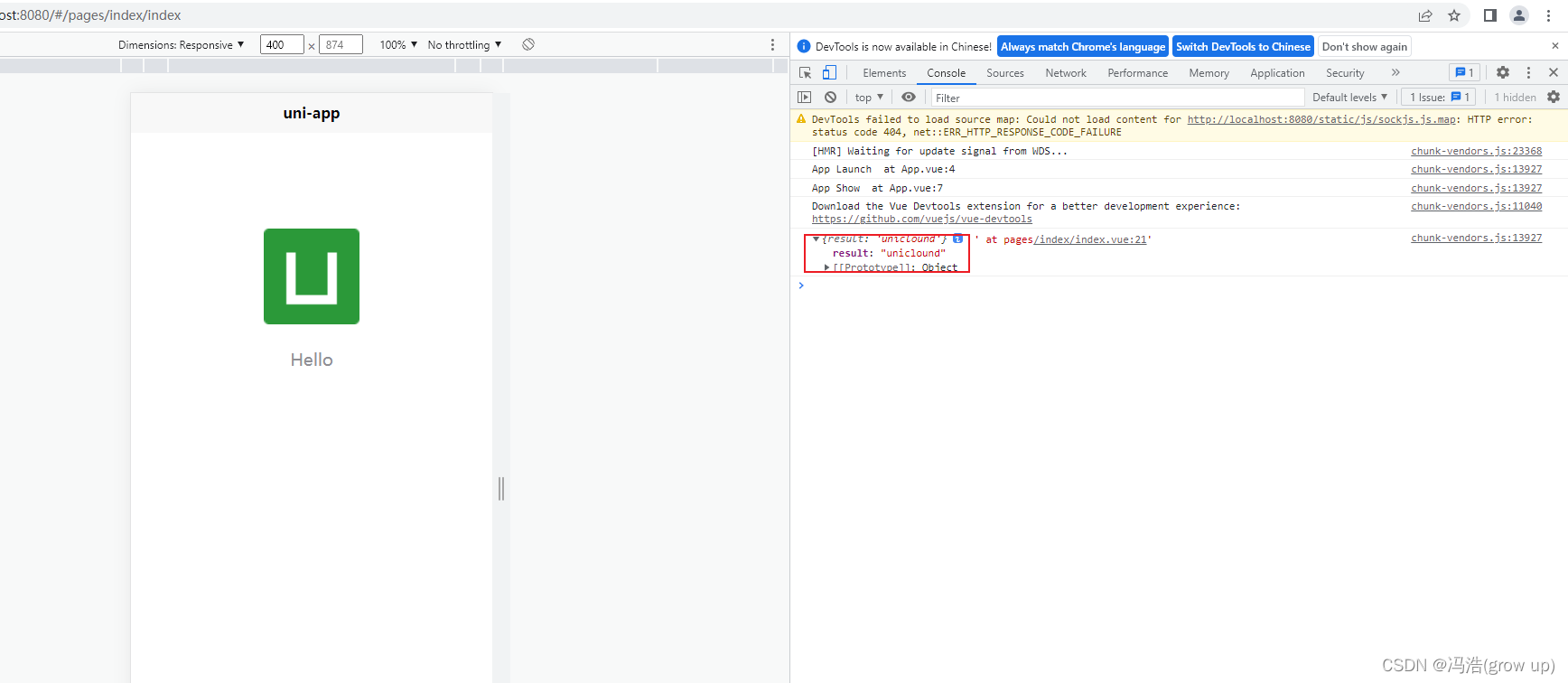This screenshot has width=1568, height=683.
Task: Switch to the Elements tab
Action: tap(884, 73)
